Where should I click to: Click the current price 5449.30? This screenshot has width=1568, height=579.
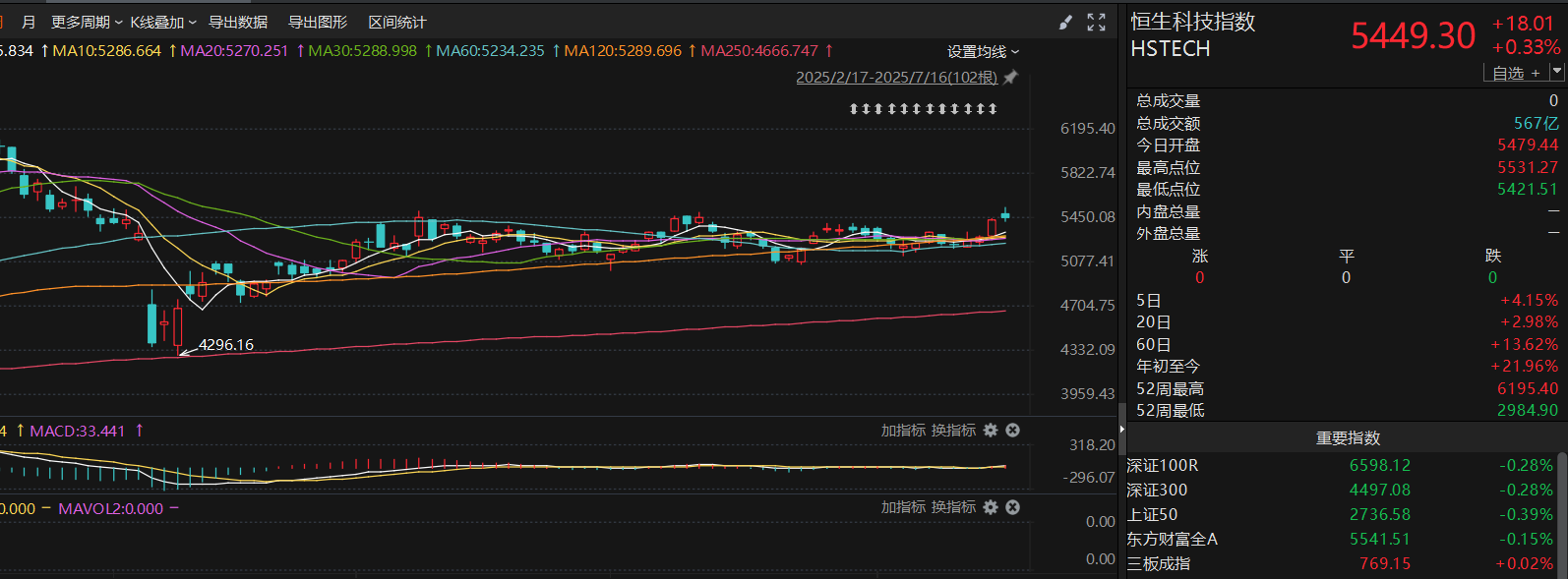tap(1414, 35)
